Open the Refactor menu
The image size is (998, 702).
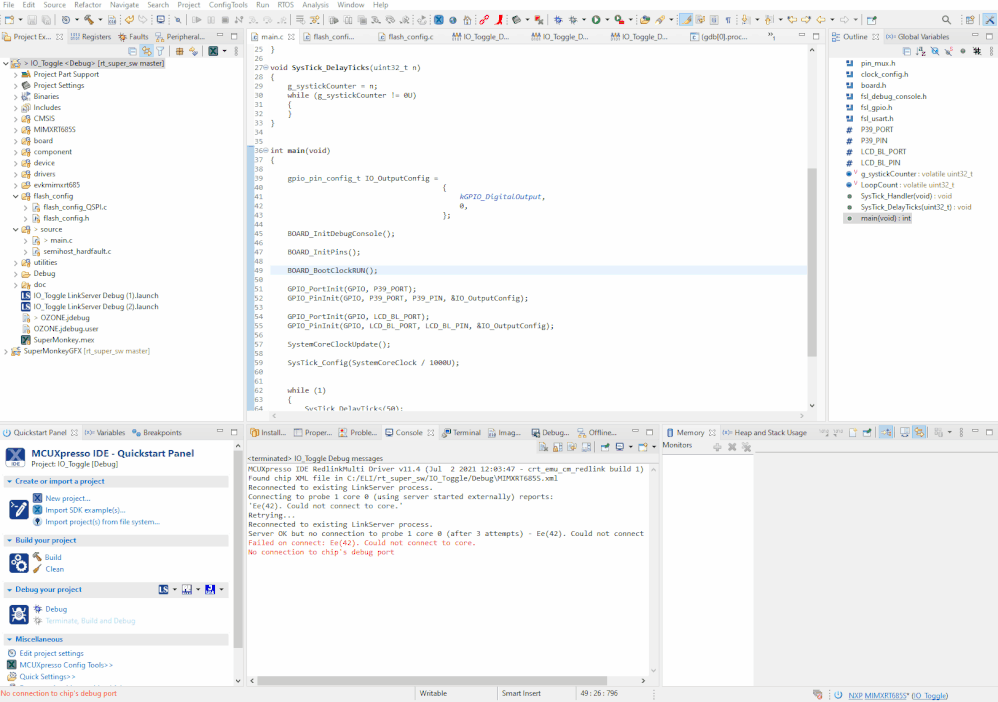click(88, 4)
